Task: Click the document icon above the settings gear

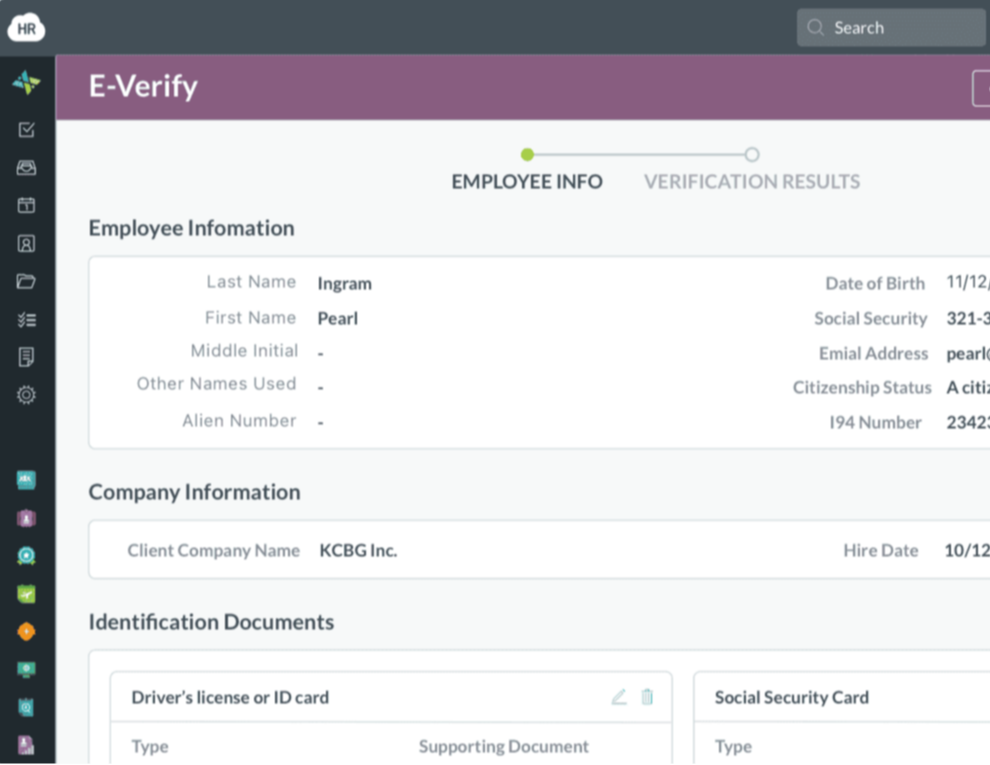Action: coord(27,357)
